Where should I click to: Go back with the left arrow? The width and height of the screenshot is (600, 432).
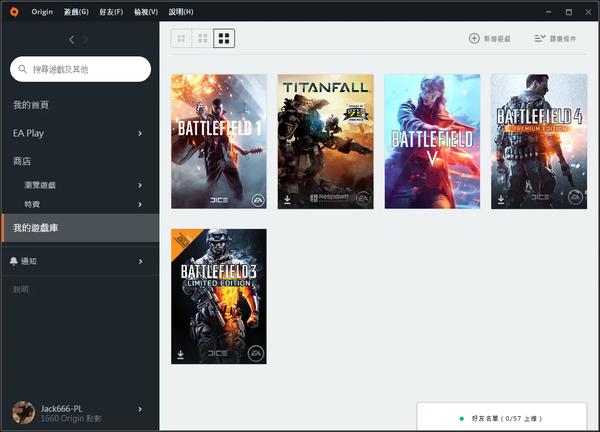(72, 39)
